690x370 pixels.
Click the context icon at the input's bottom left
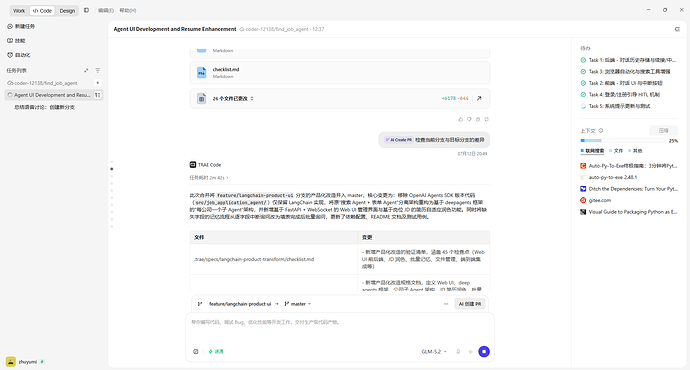tap(196, 352)
